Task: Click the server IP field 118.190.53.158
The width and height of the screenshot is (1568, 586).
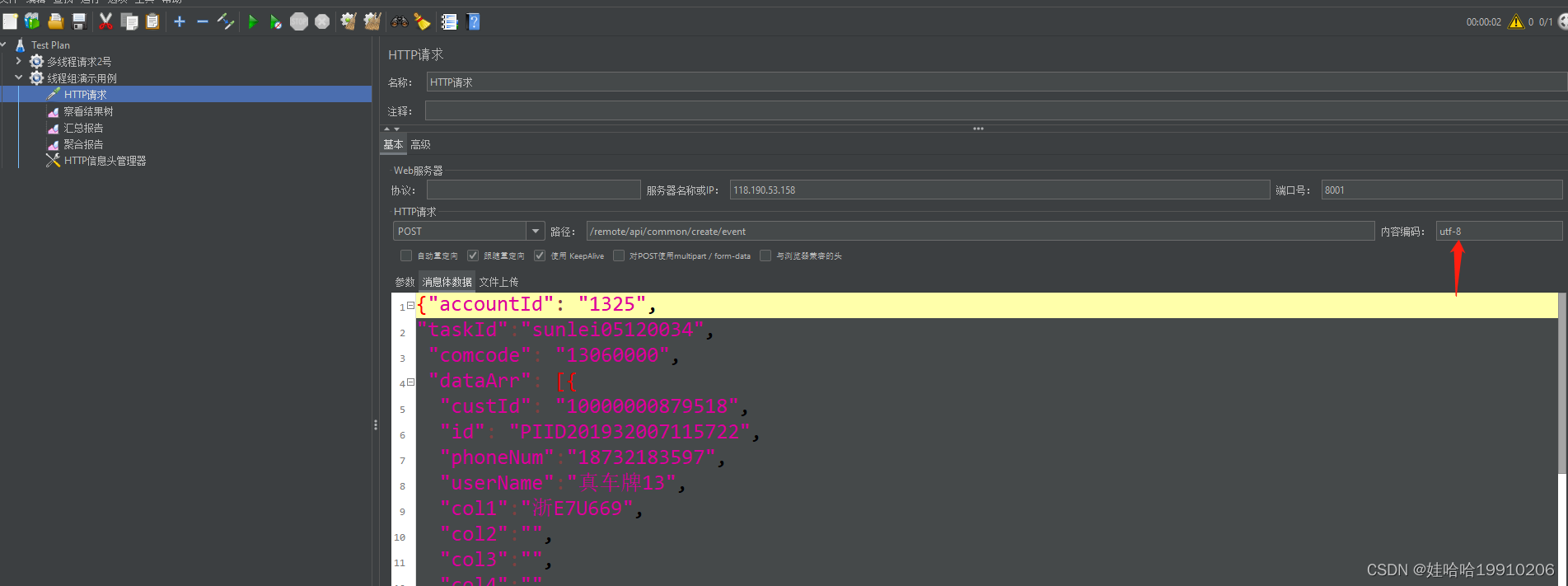Action: [999, 190]
